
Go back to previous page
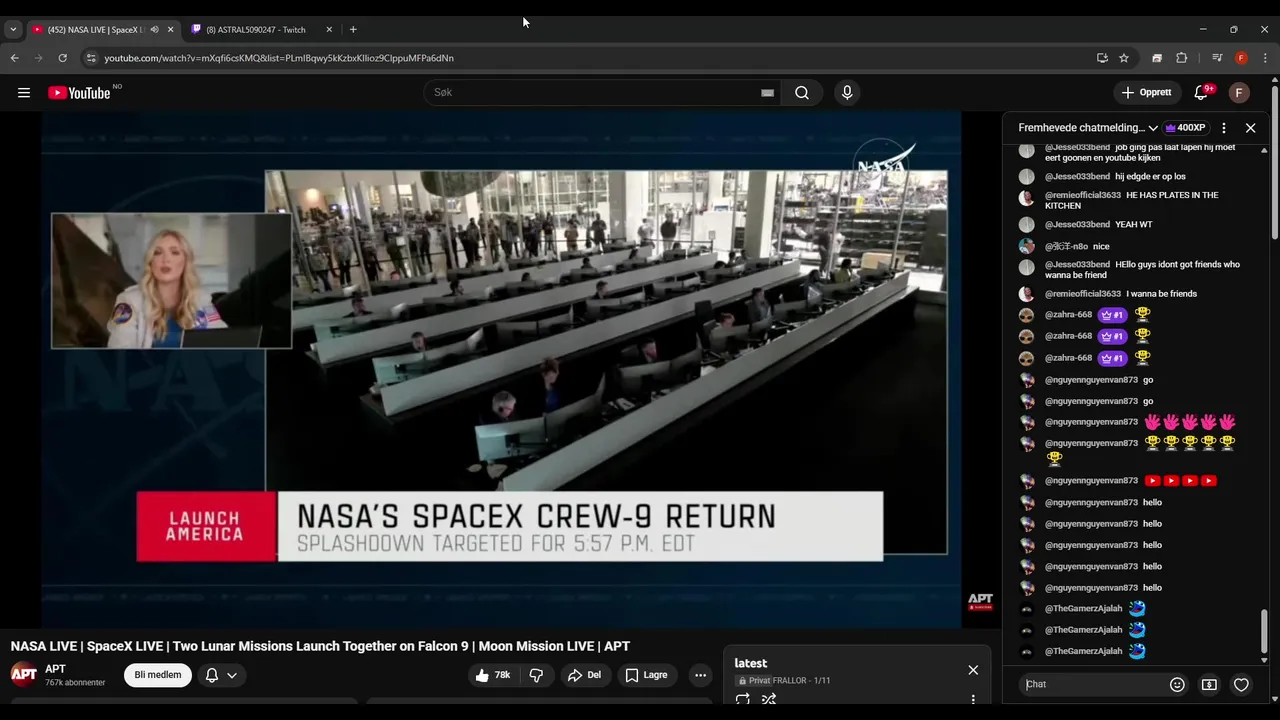point(14,58)
